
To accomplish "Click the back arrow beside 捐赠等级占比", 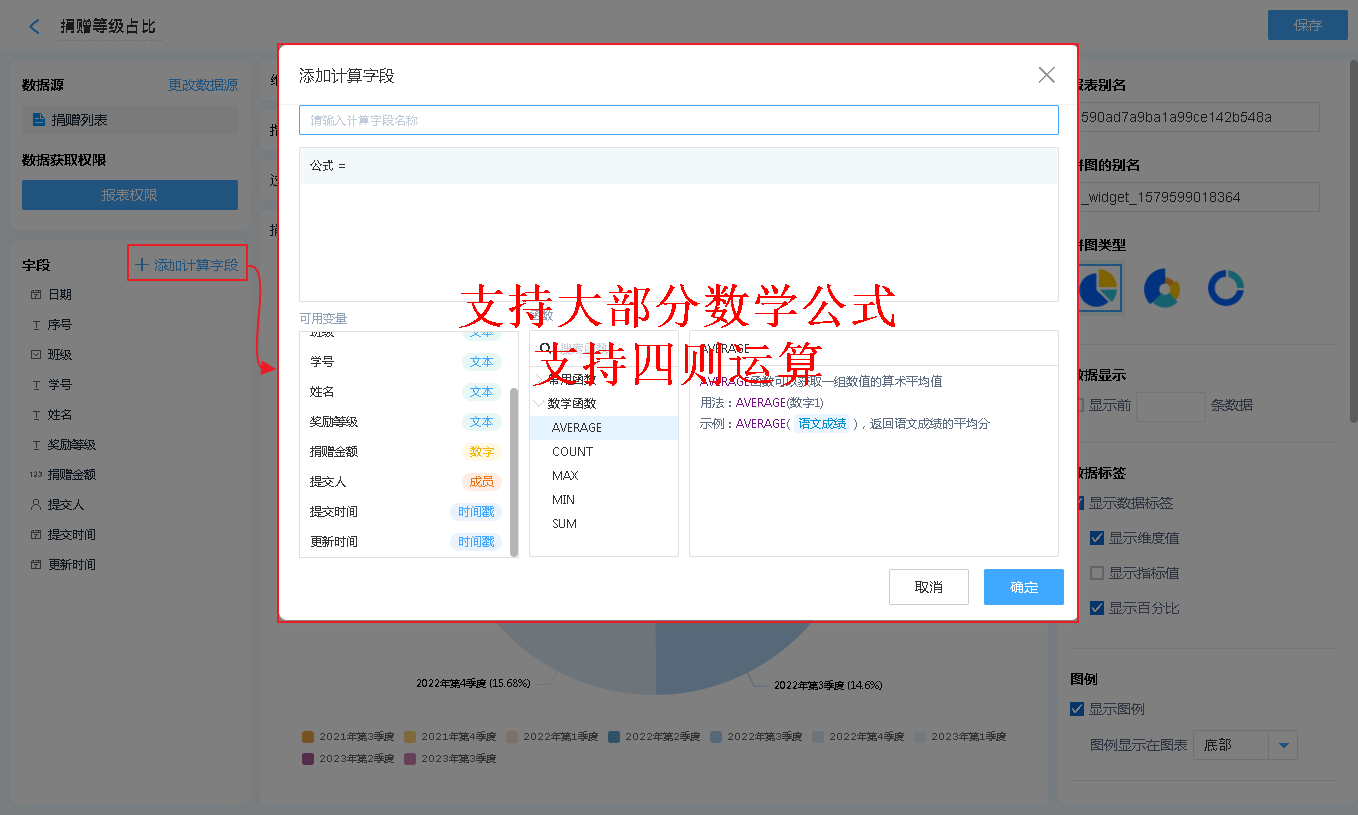I will pyautogui.click(x=35, y=27).
